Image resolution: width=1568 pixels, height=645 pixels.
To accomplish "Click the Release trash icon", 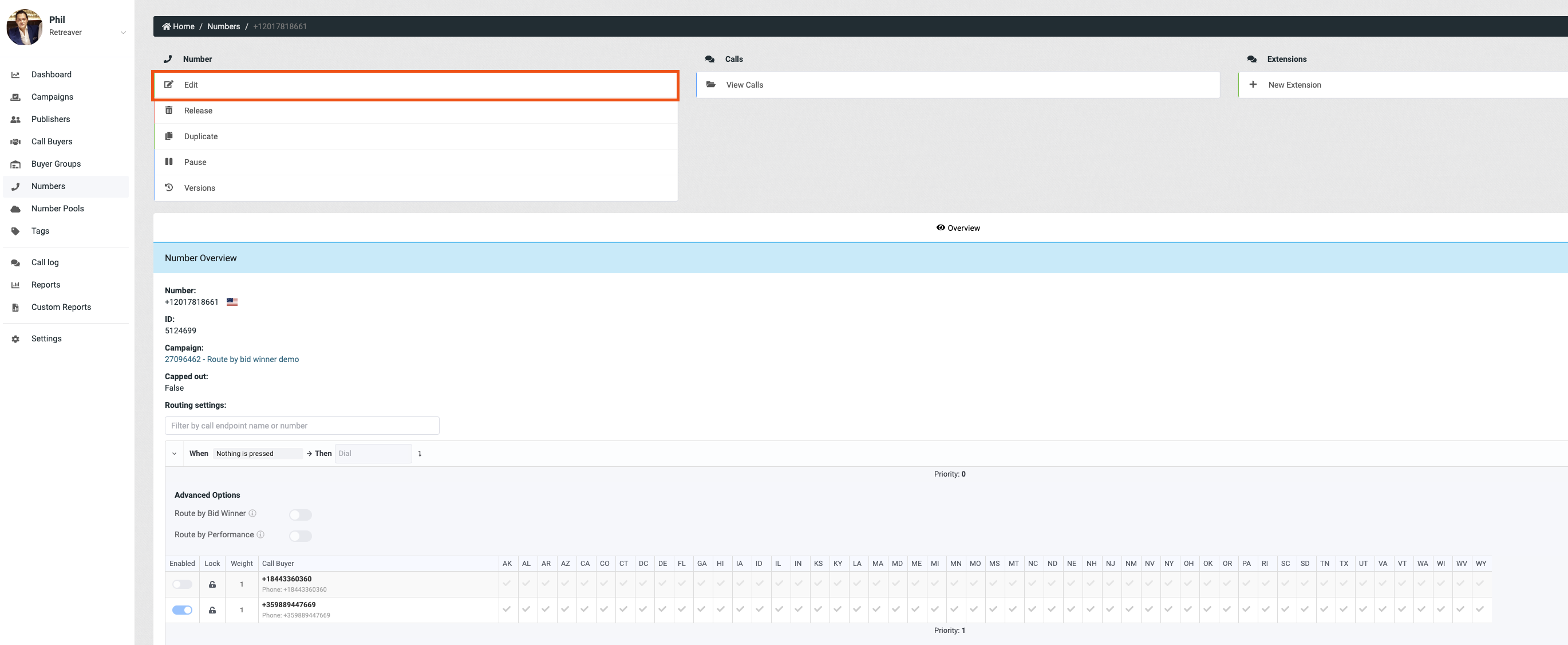I will (x=169, y=110).
